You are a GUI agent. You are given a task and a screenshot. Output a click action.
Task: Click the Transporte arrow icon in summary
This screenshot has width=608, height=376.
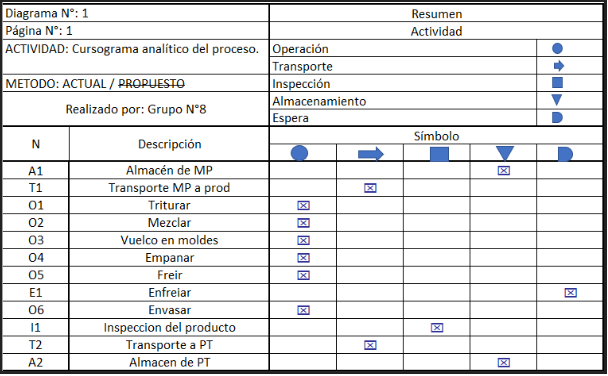coord(559,66)
